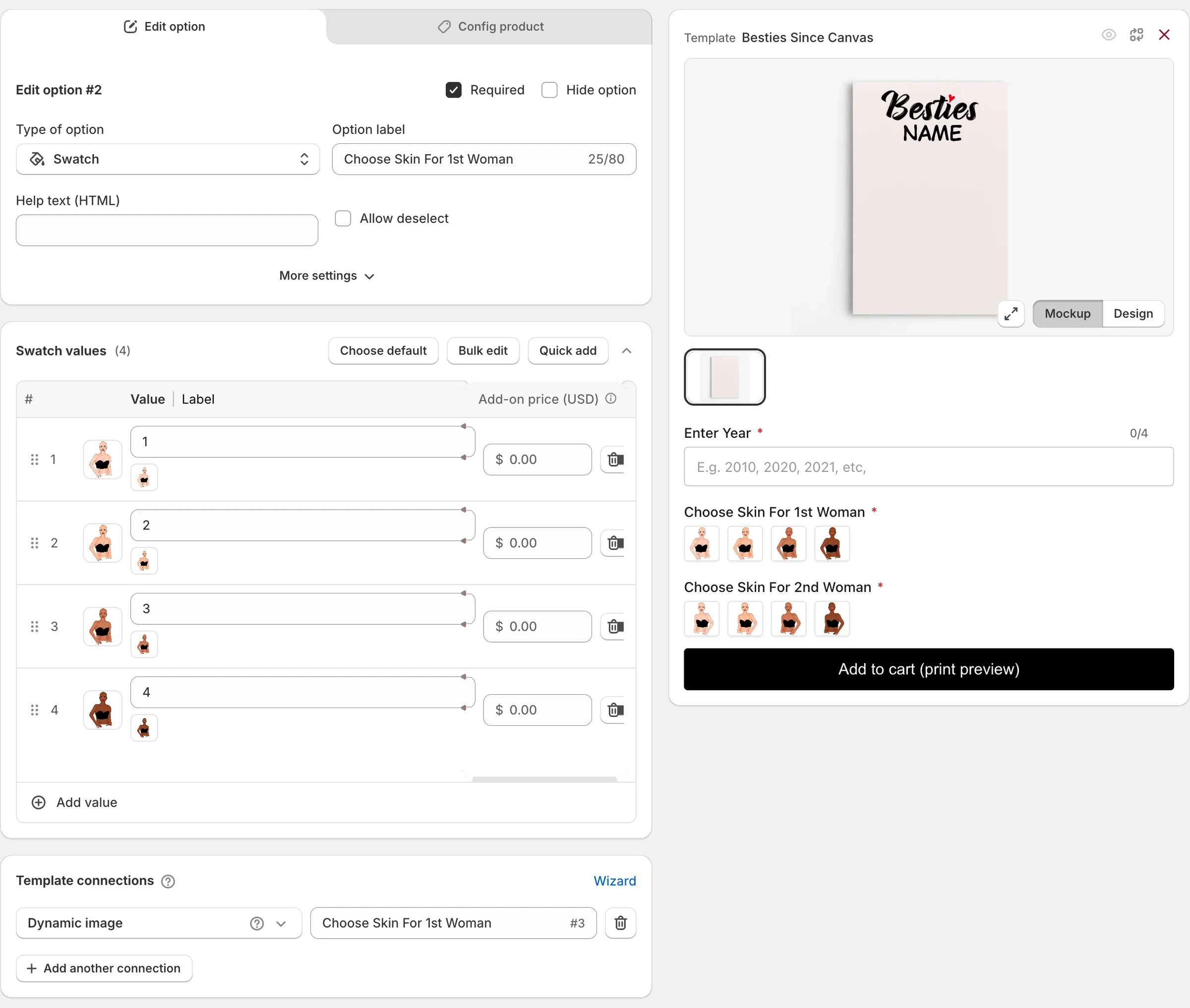
Task: Switch to the Edit option tab
Action: tap(164, 27)
